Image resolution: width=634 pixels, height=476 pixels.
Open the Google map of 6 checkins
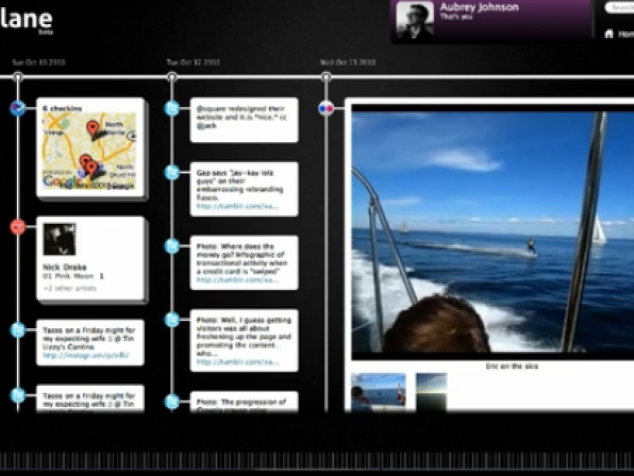(89, 151)
